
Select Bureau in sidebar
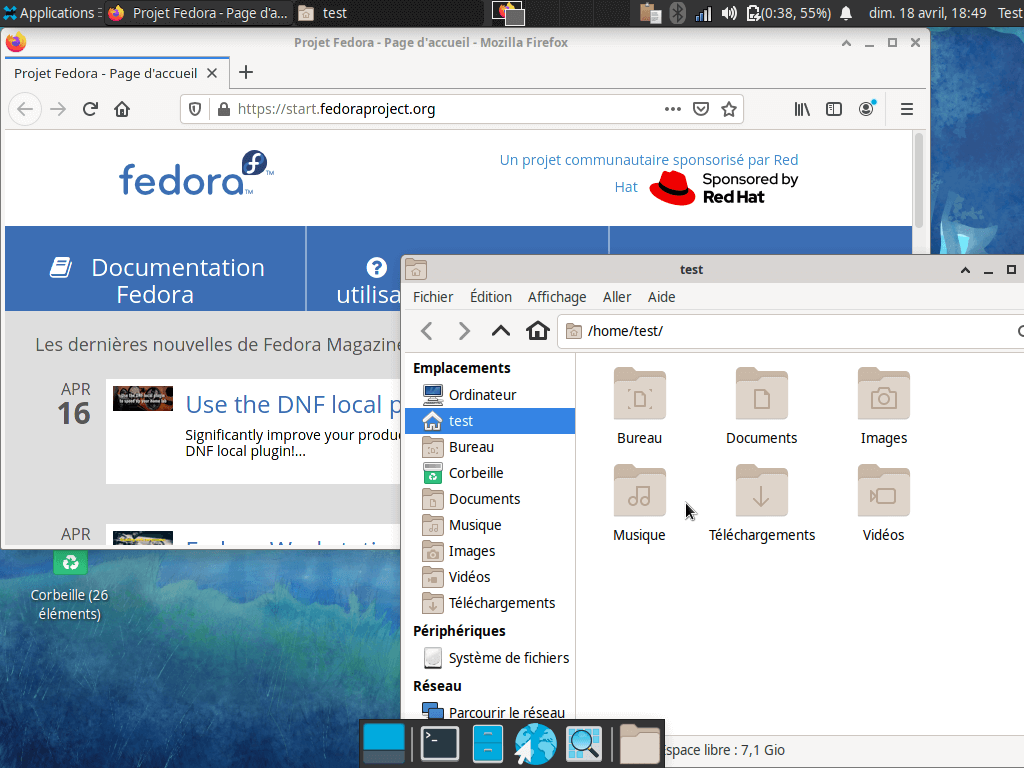(x=490, y=447)
